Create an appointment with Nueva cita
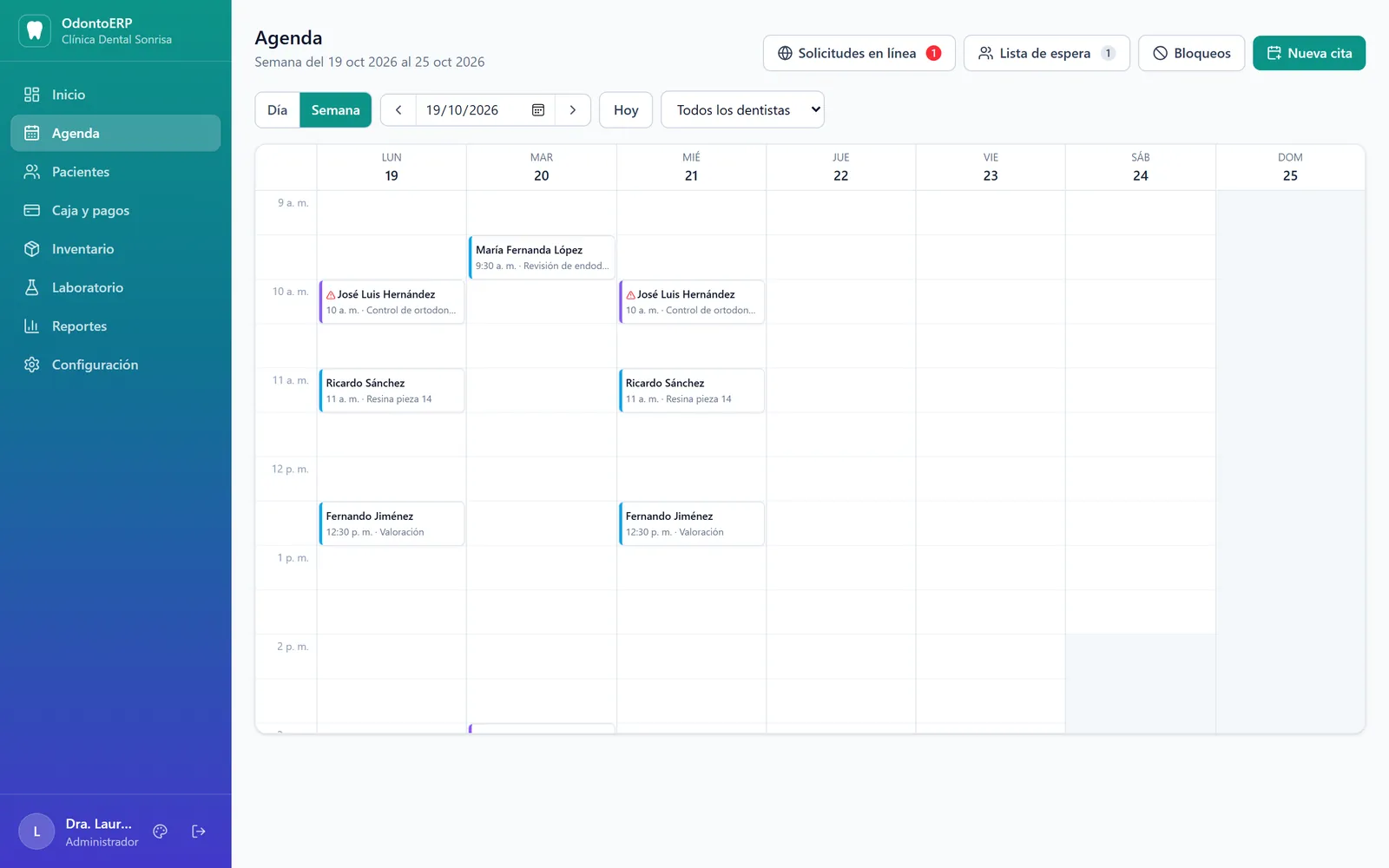This screenshot has width=1389, height=868. coord(1308,53)
